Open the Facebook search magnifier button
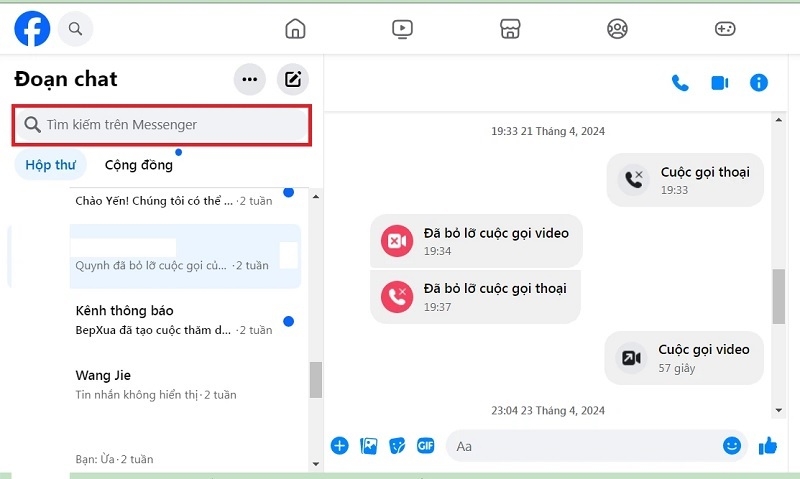 [75, 29]
